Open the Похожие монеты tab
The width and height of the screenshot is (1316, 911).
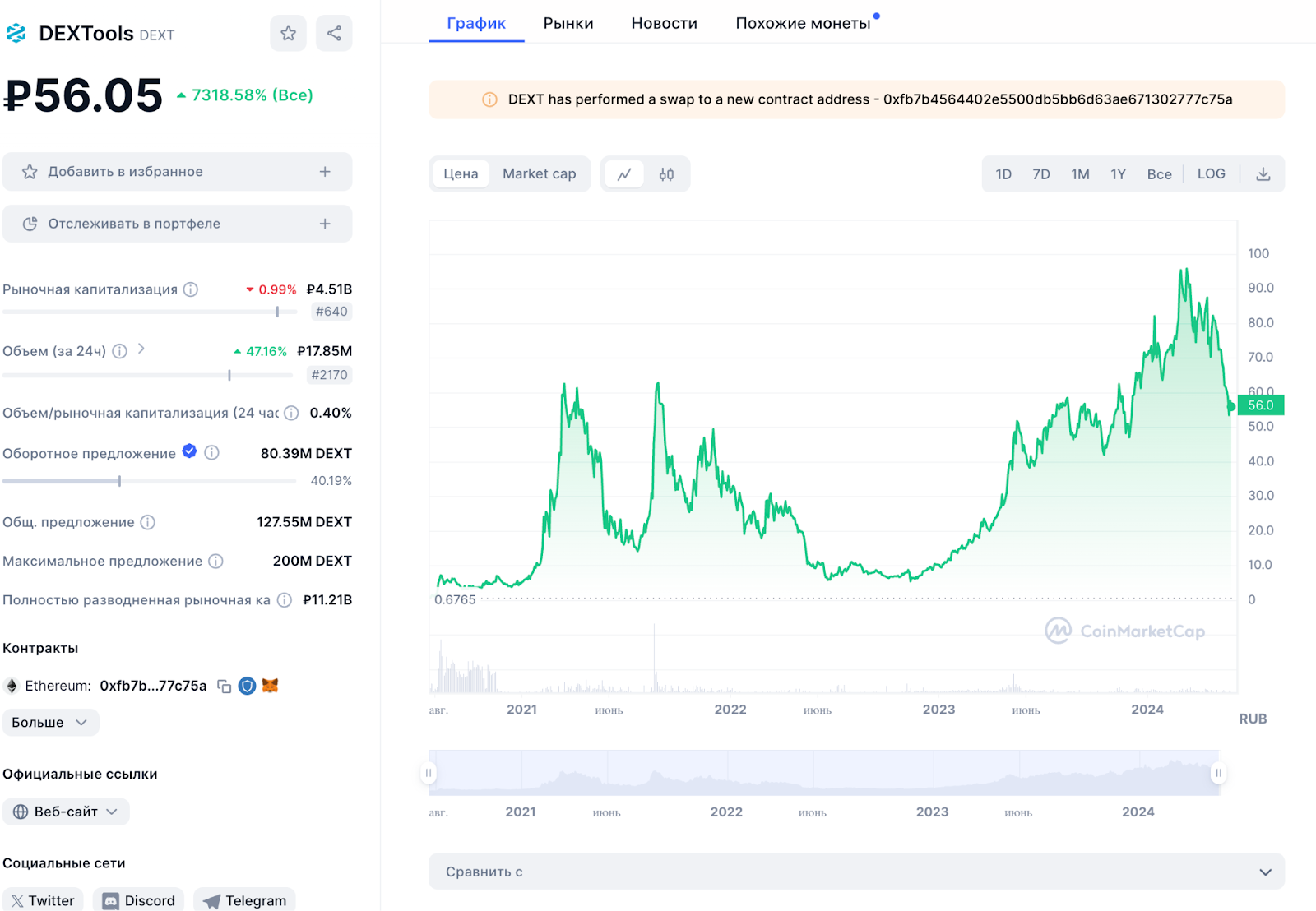click(804, 23)
